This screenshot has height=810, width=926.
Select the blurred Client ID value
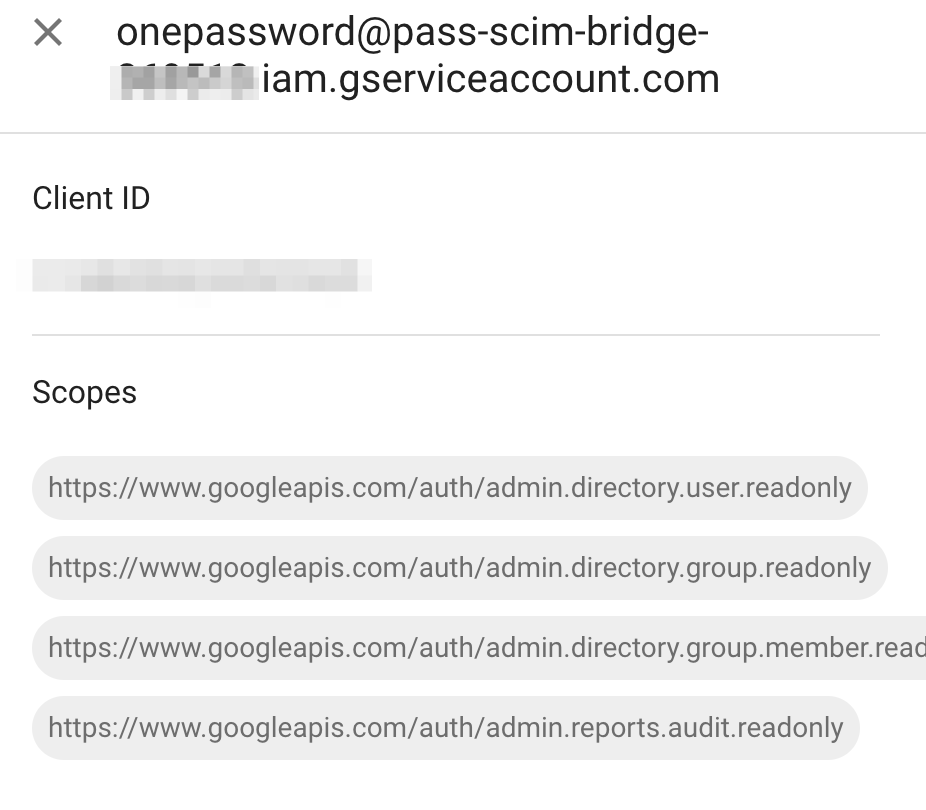(201, 275)
